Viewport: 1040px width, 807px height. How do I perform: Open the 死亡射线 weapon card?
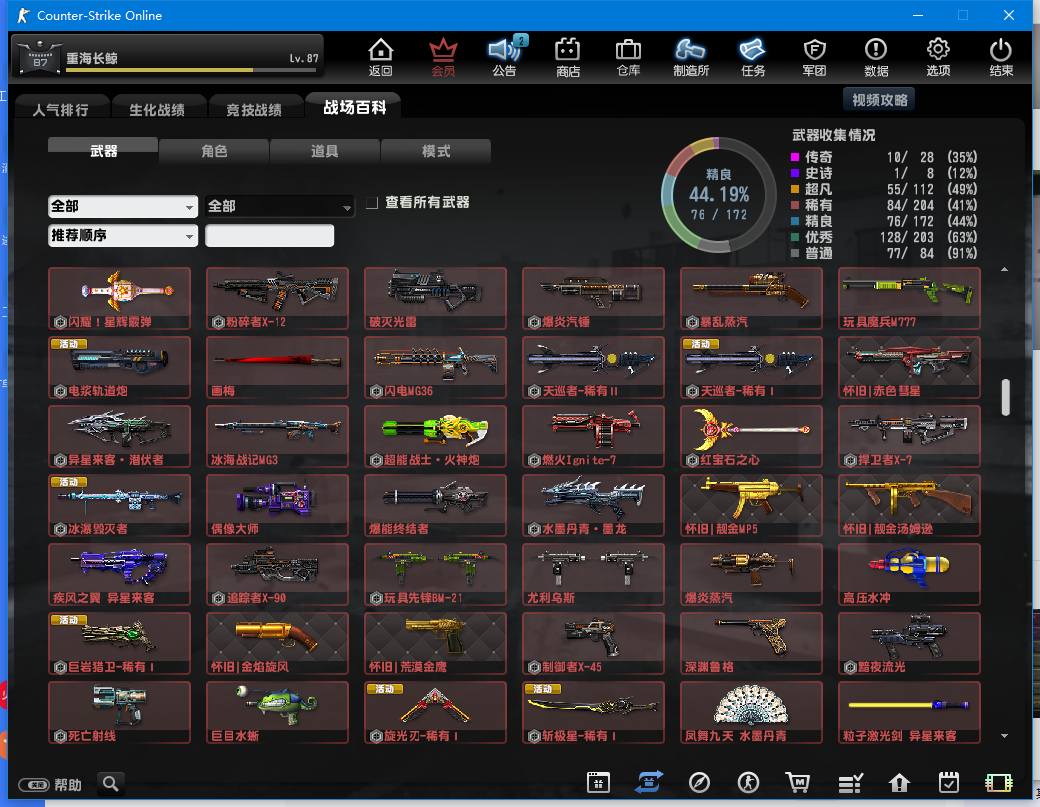[x=119, y=712]
